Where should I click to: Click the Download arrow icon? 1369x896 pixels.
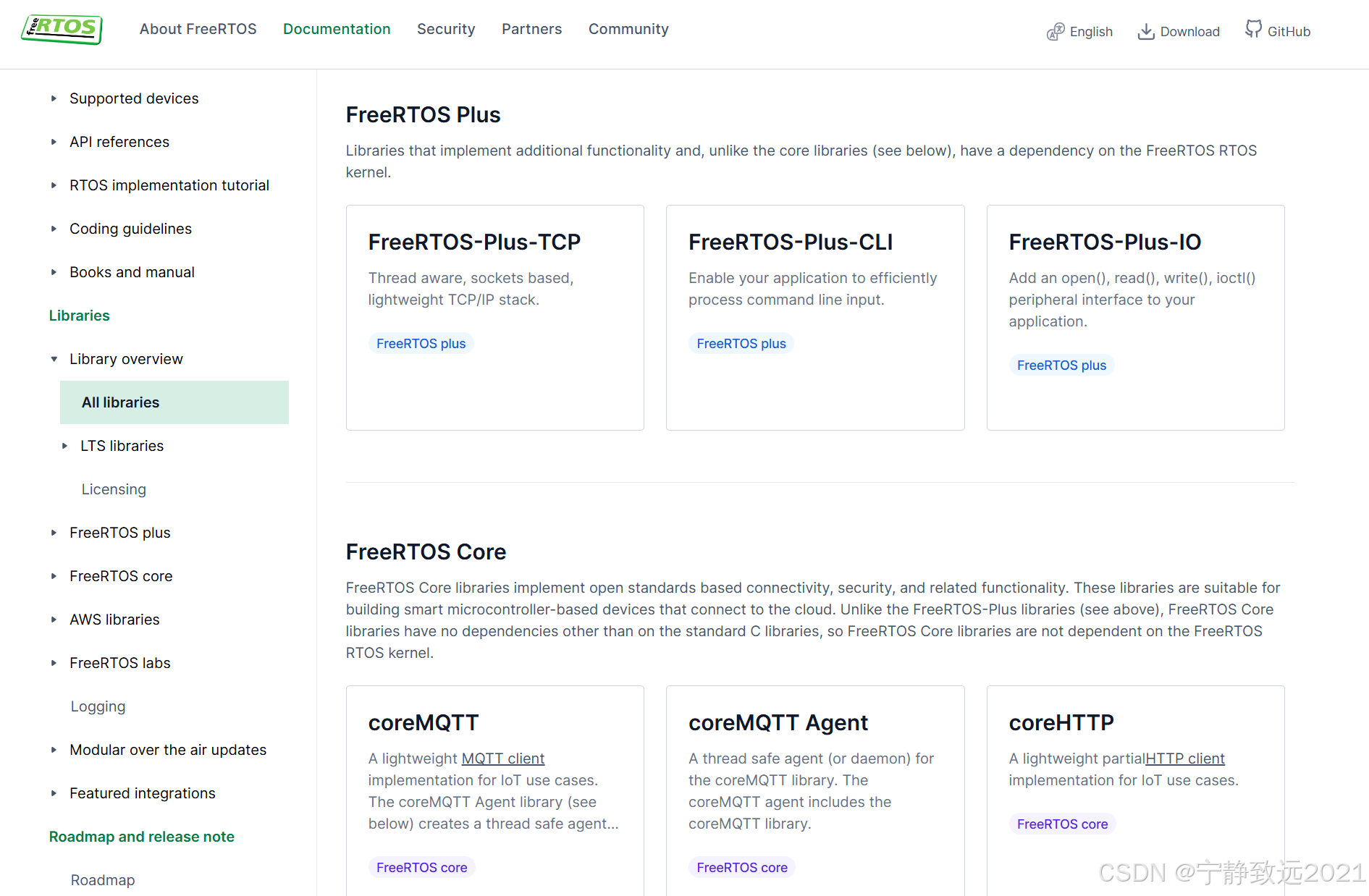(1146, 32)
